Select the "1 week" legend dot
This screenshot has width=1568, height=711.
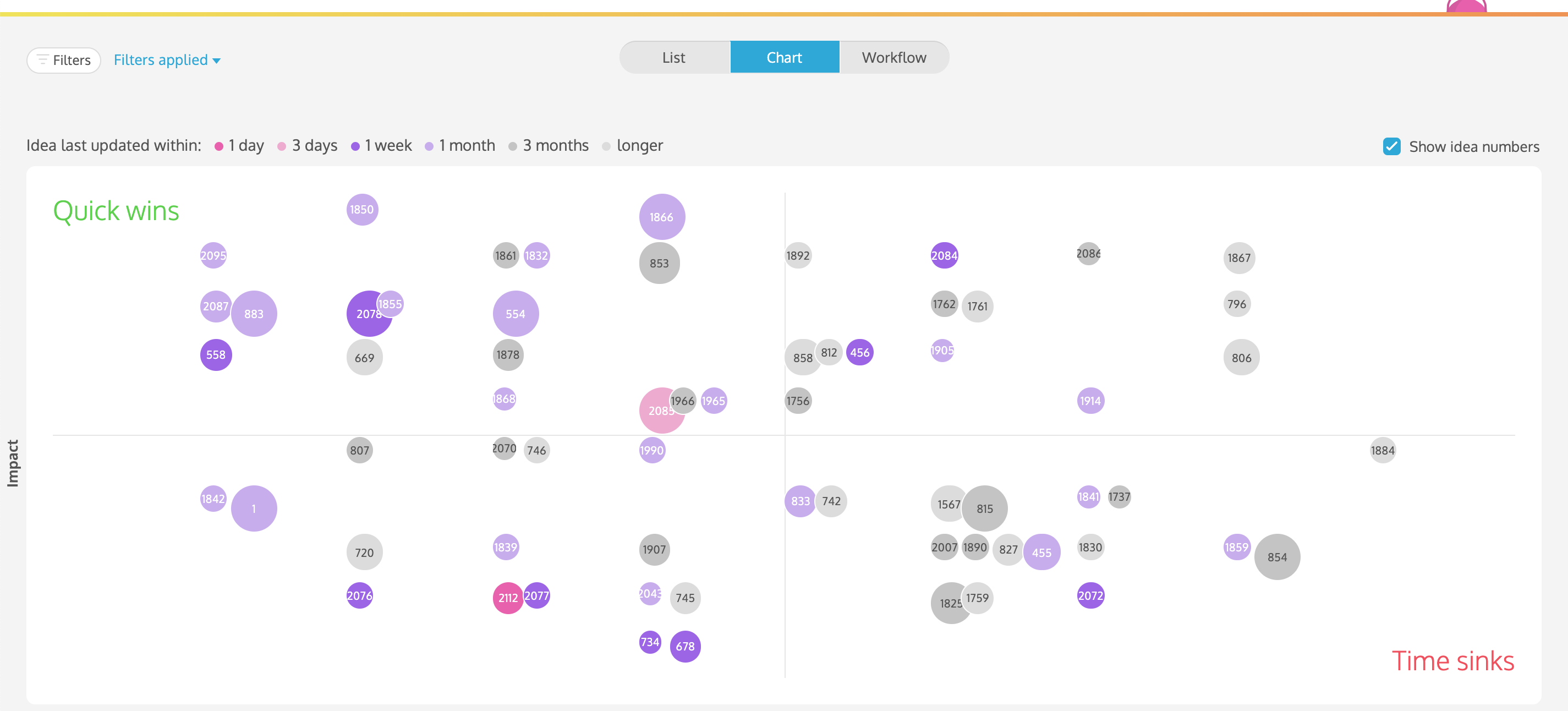356,146
